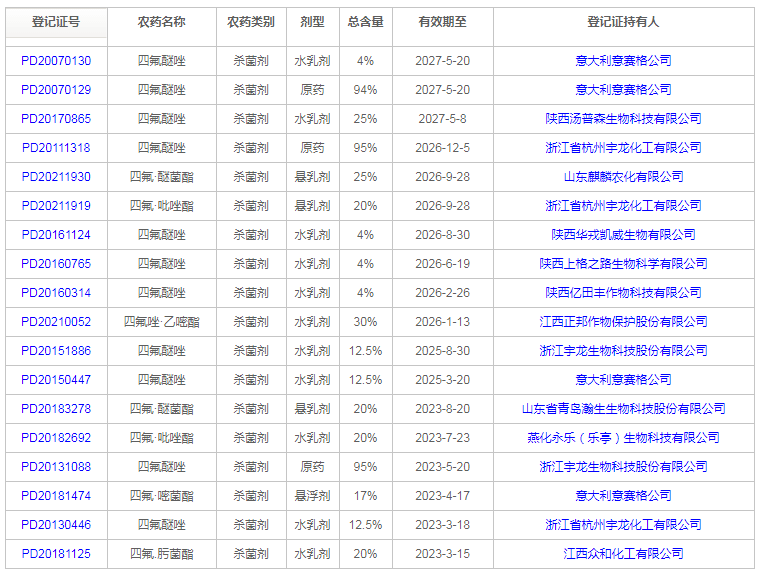Screen dimensions: 760x574
Task: Open registration PD20183278 link
Action: pos(56,409)
